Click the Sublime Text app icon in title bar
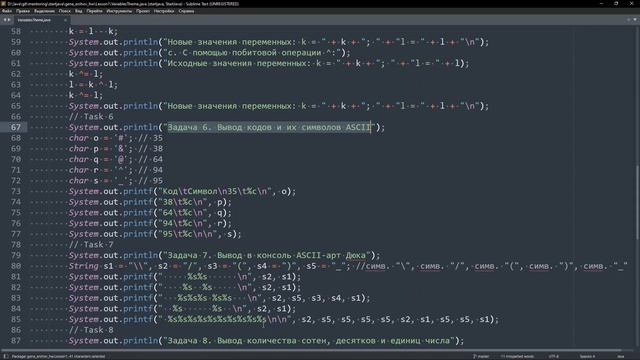 click(x=4, y=4)
